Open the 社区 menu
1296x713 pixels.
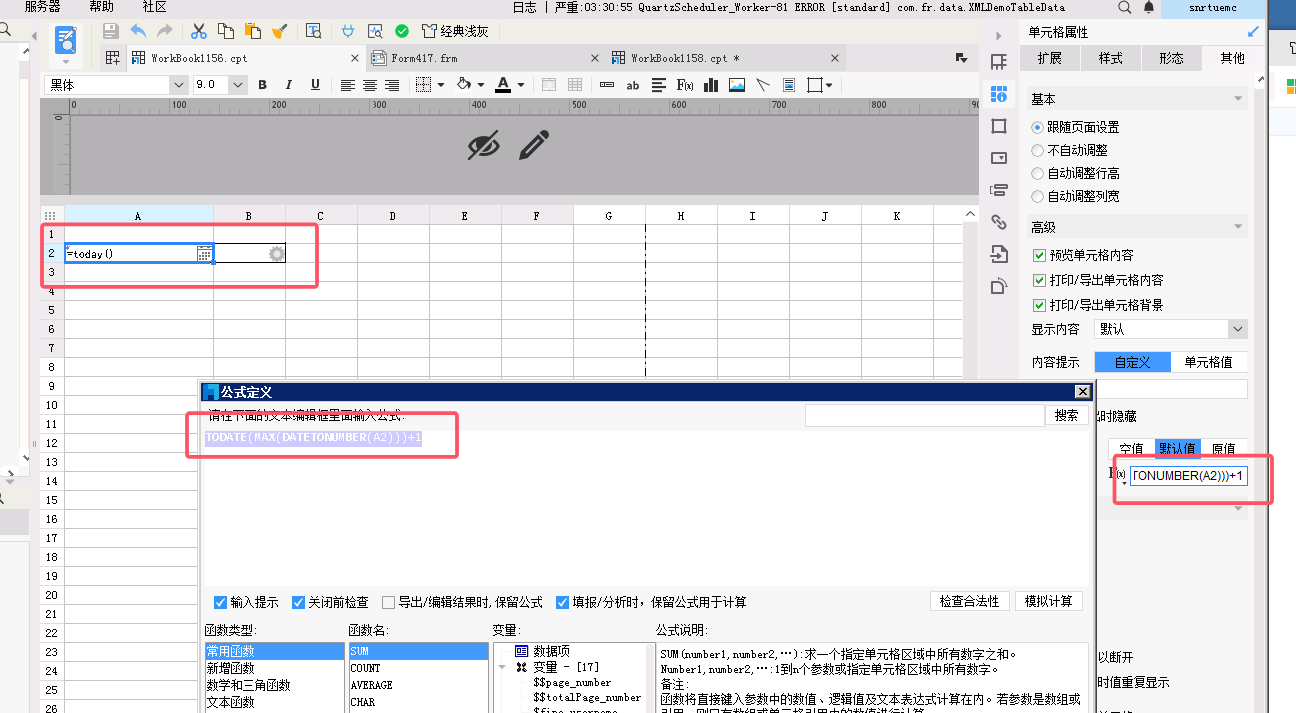coord(154,7)
